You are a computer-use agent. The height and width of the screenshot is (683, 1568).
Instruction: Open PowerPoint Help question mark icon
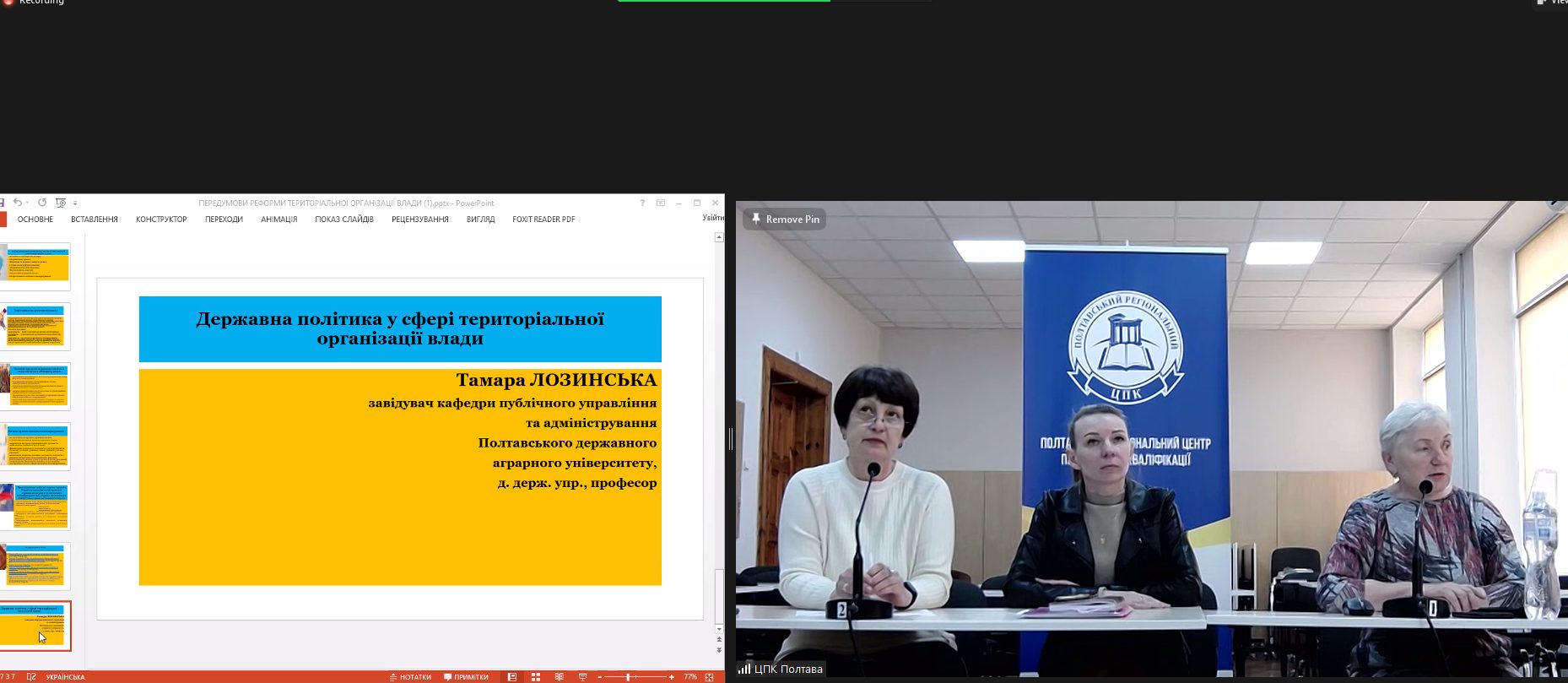[642, 203]
